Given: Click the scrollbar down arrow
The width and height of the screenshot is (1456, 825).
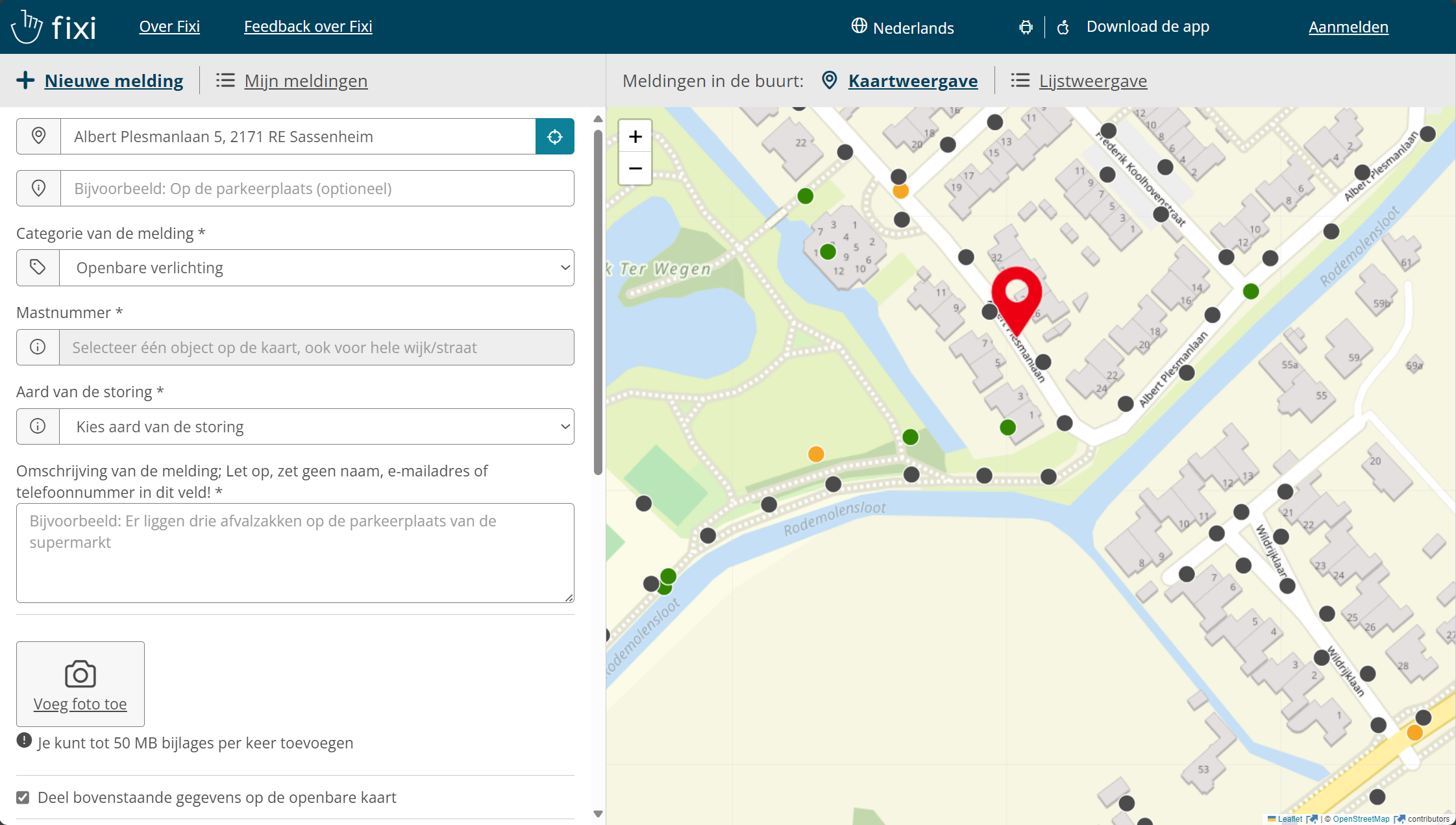Looking at the screenshot, I should [598, 814].
